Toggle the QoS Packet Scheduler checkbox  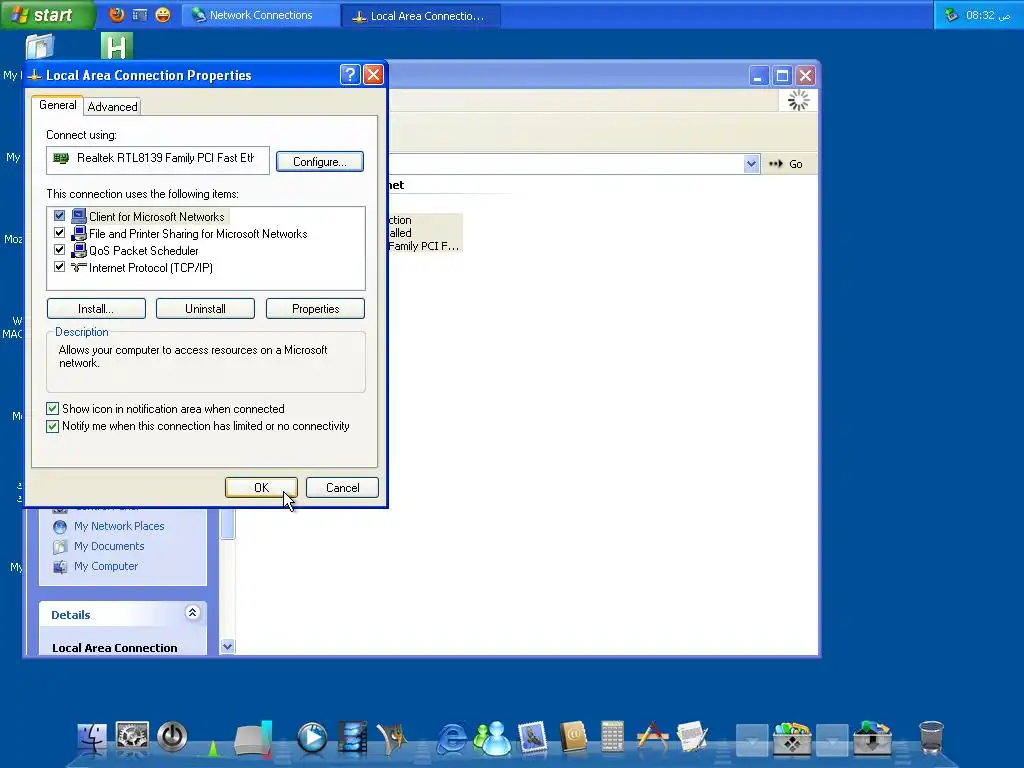[59, 249]
